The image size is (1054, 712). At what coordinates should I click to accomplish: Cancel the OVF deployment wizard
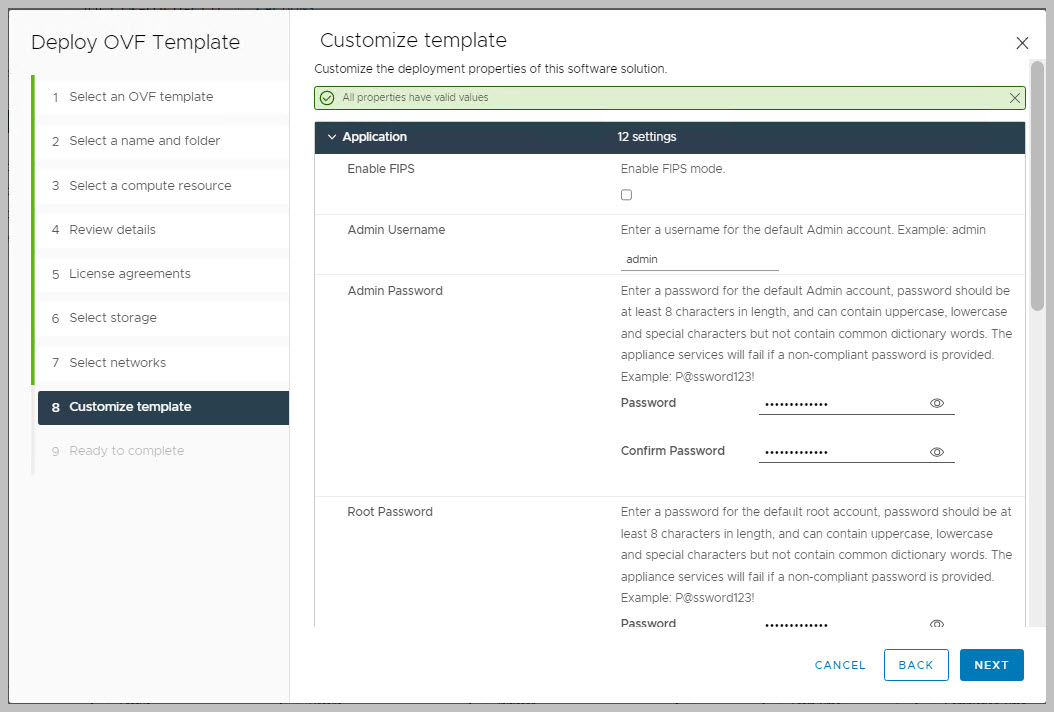[x=840, y=665]
